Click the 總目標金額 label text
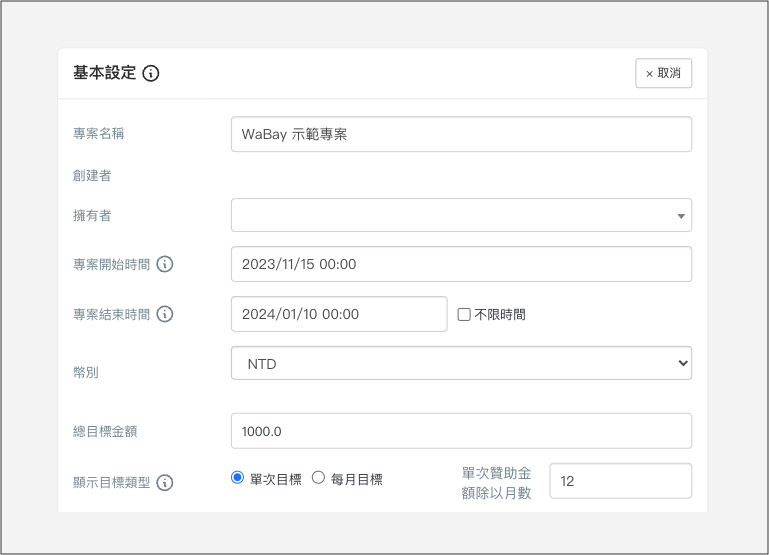This screenshot has height=555, width=769. click(x=105, y=431)
